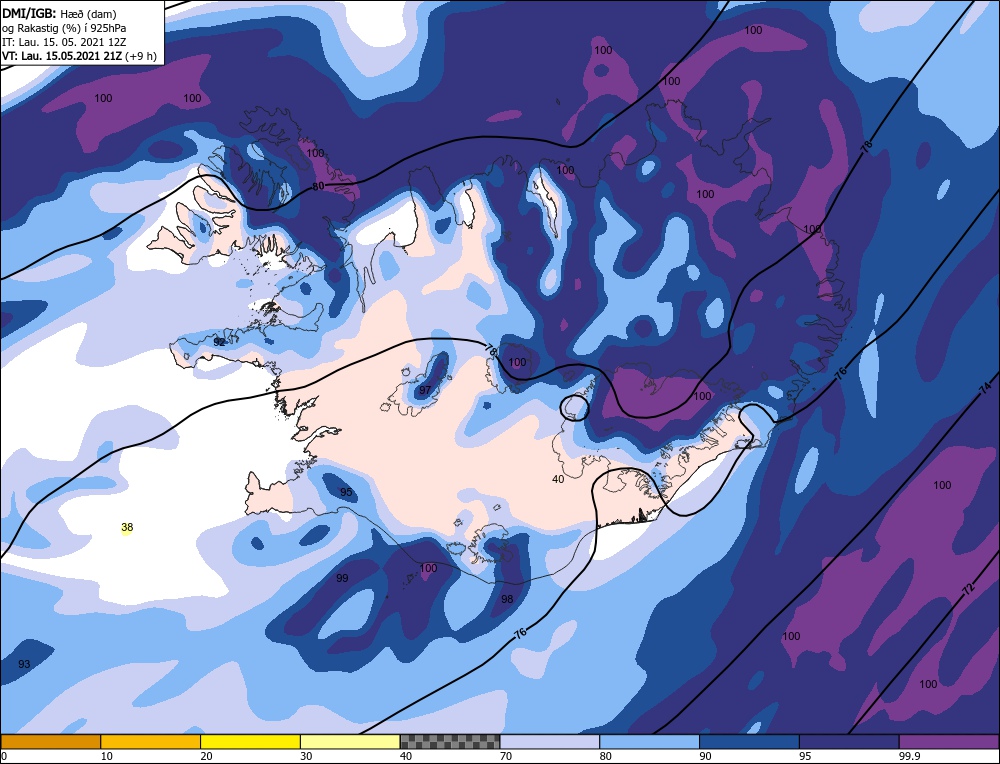Viewport: 1000px width, 764px height.
Task: Click the '93' humidity value on the map
Action: pos(24,664)
